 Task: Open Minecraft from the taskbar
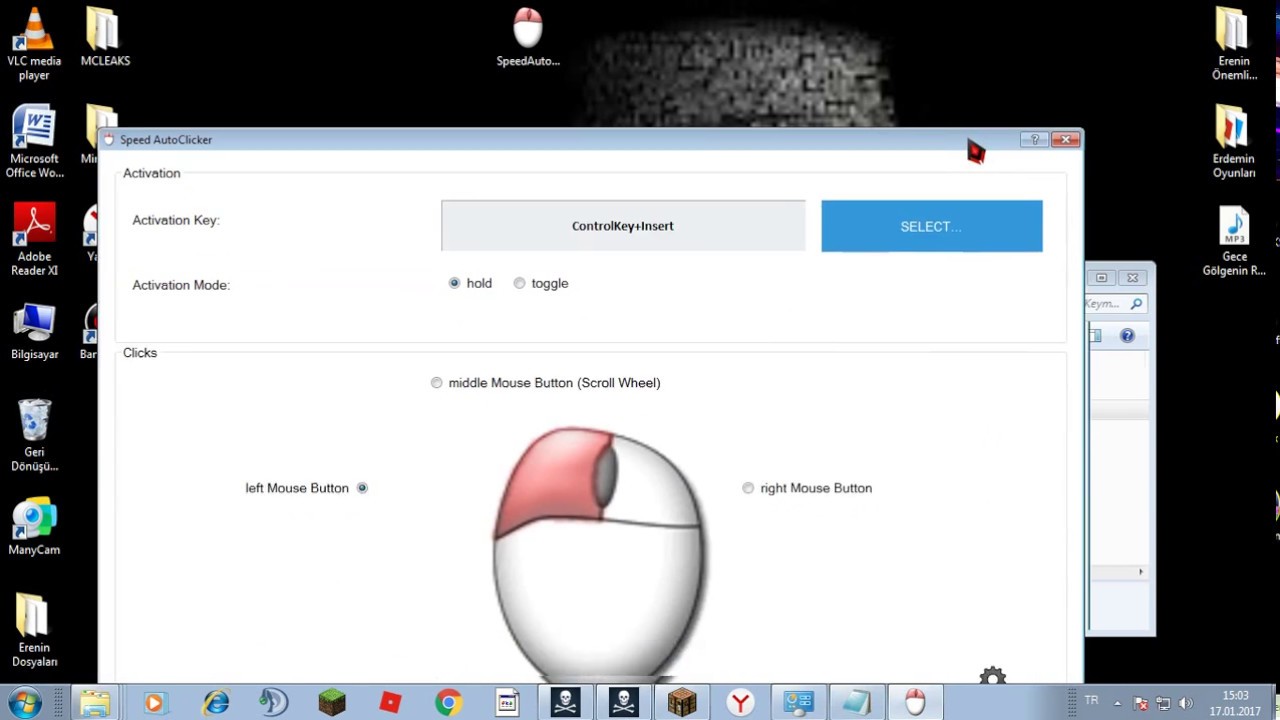coord(331,701)
